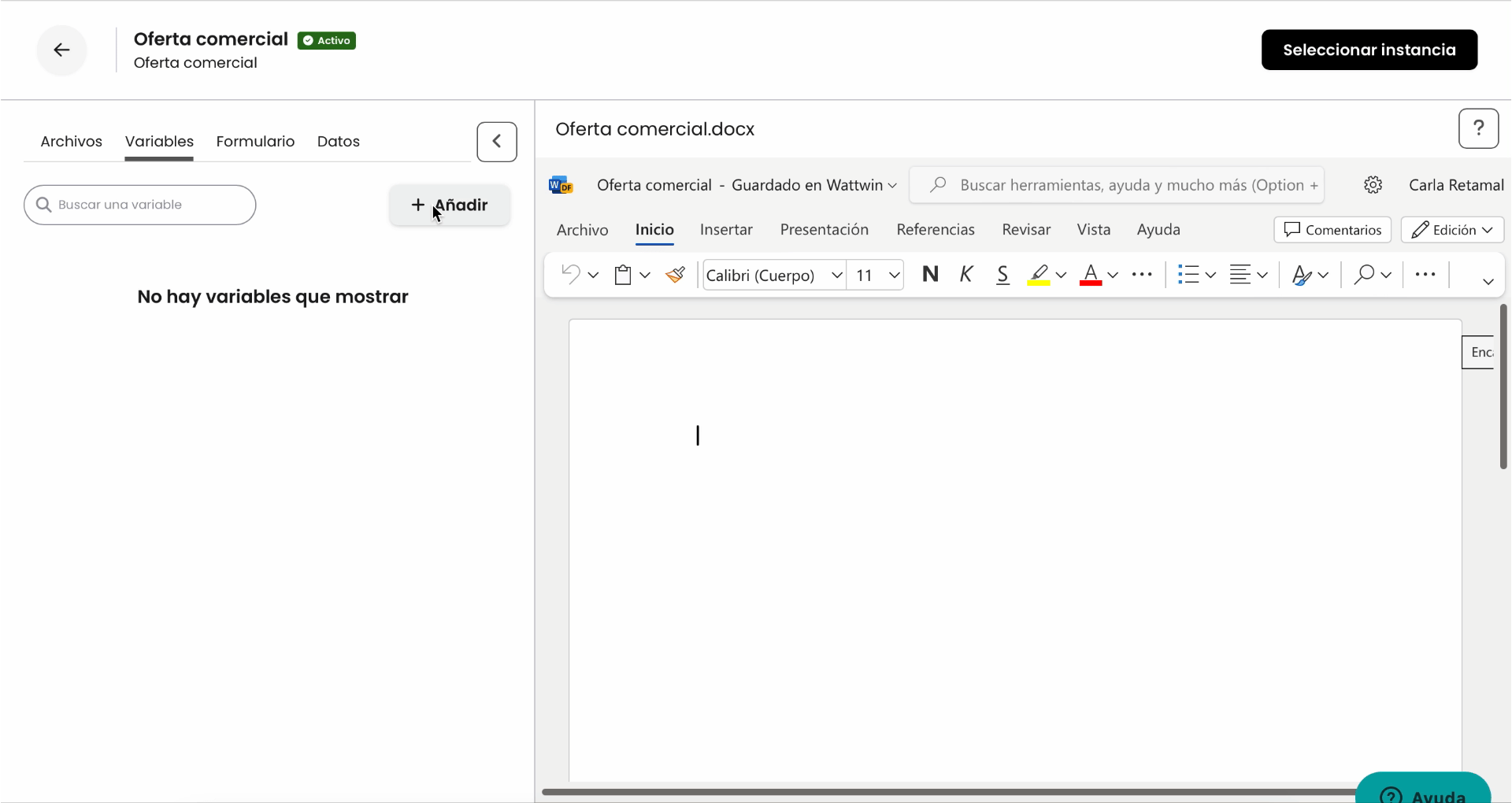Open the Archivo ribbon menu

click(583, 230)
